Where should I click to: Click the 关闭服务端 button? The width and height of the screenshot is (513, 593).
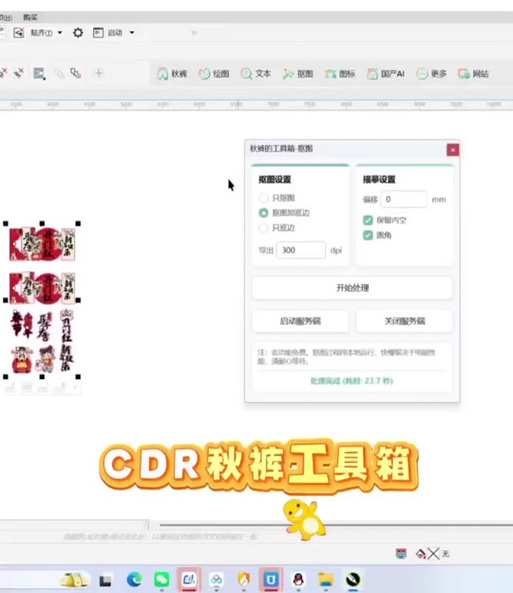[404, 321]
